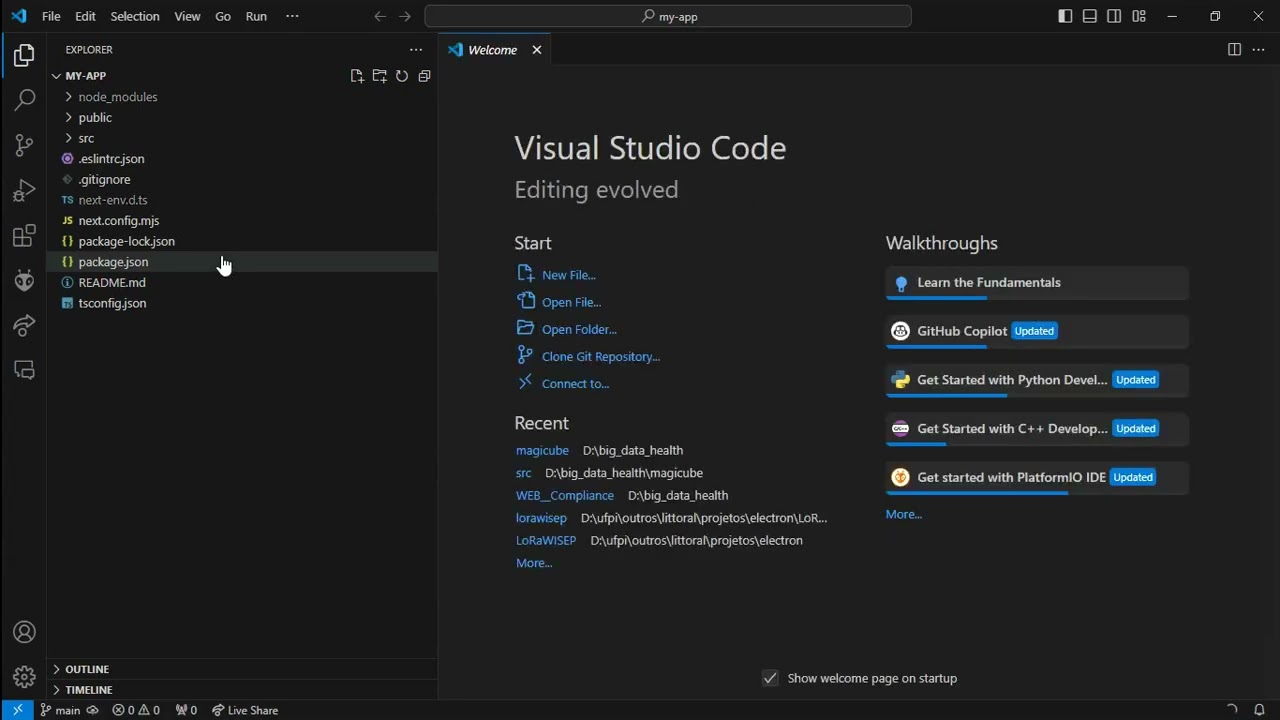Screen dimensions: 1280x720
Task: Open remote window button in status bar
Action: 17,710
